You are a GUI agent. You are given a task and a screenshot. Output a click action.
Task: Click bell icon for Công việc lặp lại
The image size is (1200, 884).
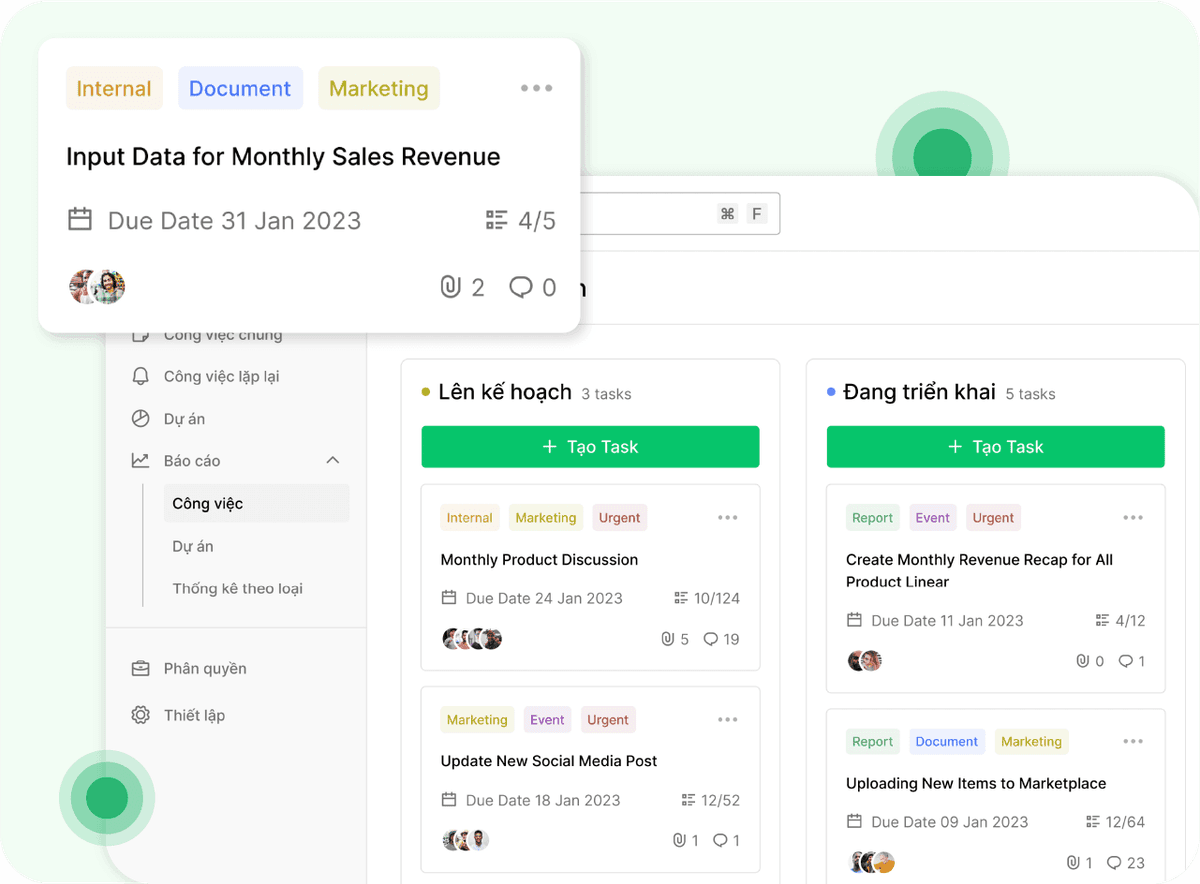pyautogui.click(x=141, y=377)
